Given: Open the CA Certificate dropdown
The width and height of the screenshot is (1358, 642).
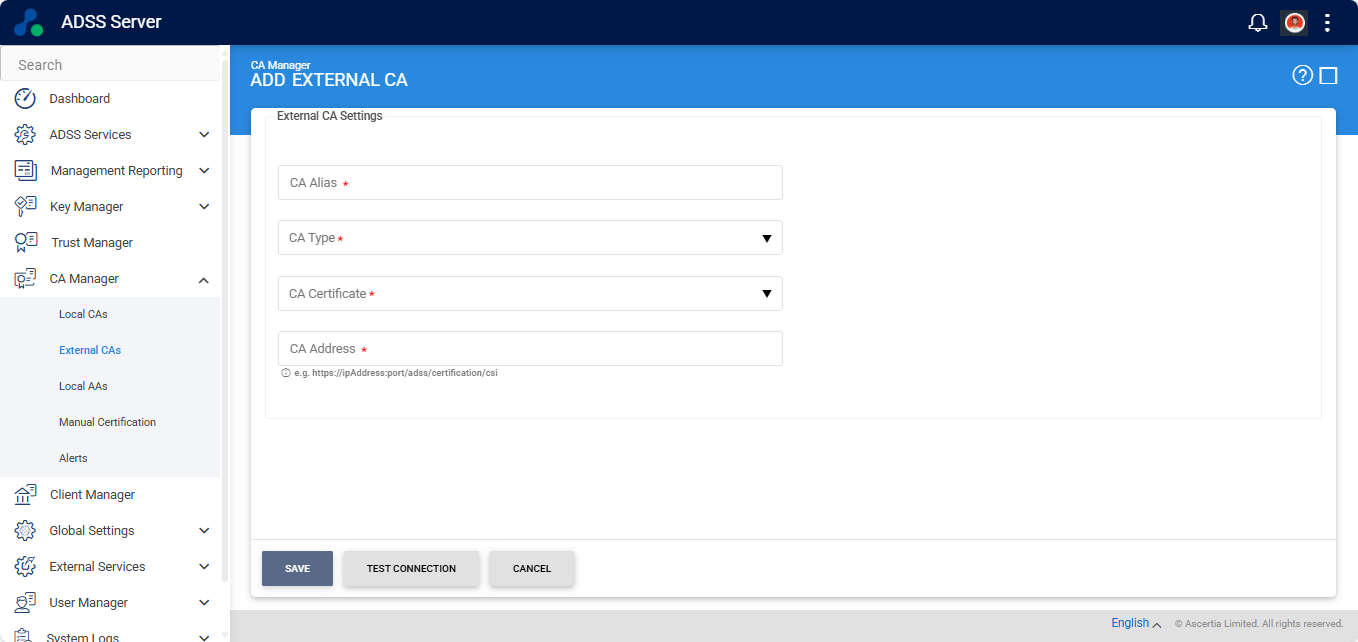Looking at the screenshot, I should [x=530, y=294].
